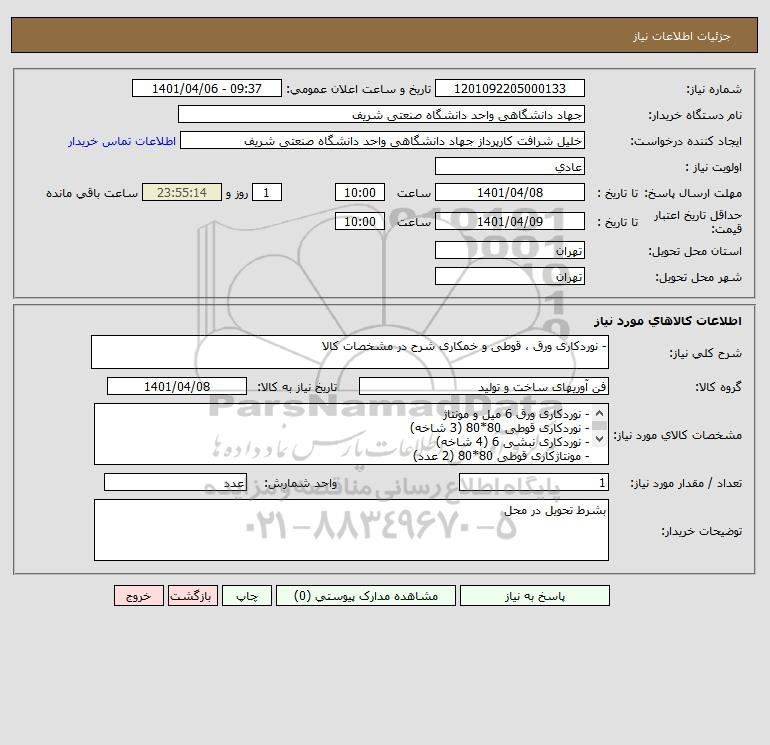Click buyer organization name field جهاد دانشگاهی
The image size is (770, 745).
pyautogui.click(x=381, y=114)
